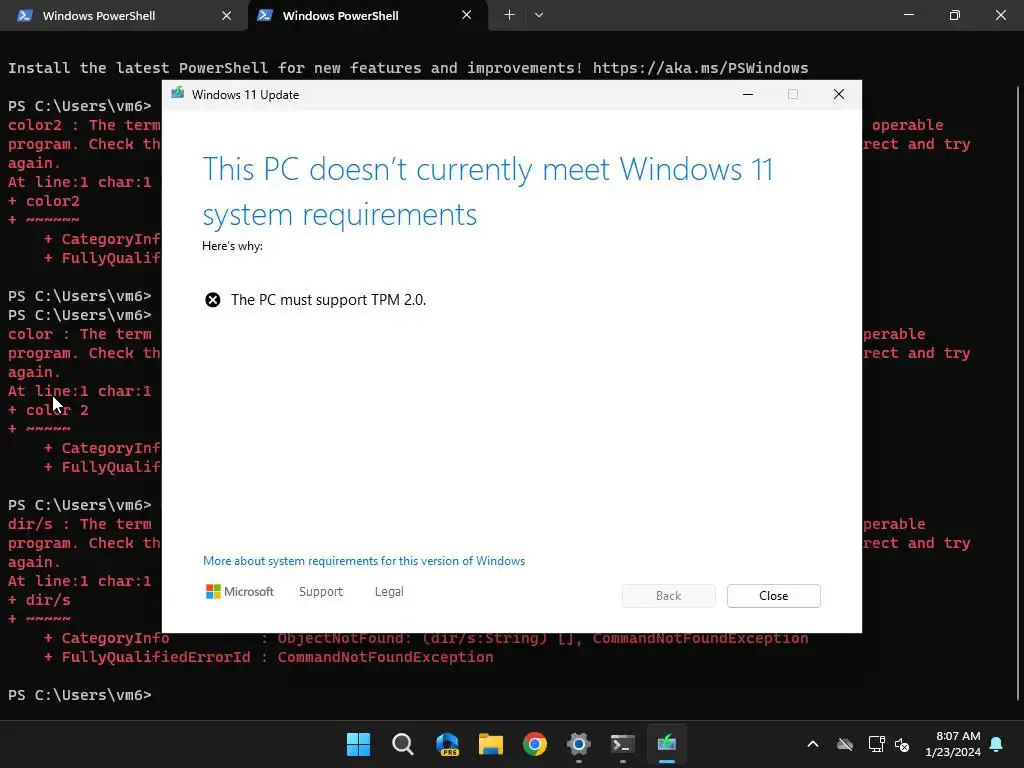Open Settings gear app in taskbar
This screenshot has width=1024, height=768.
pos(579,744)
